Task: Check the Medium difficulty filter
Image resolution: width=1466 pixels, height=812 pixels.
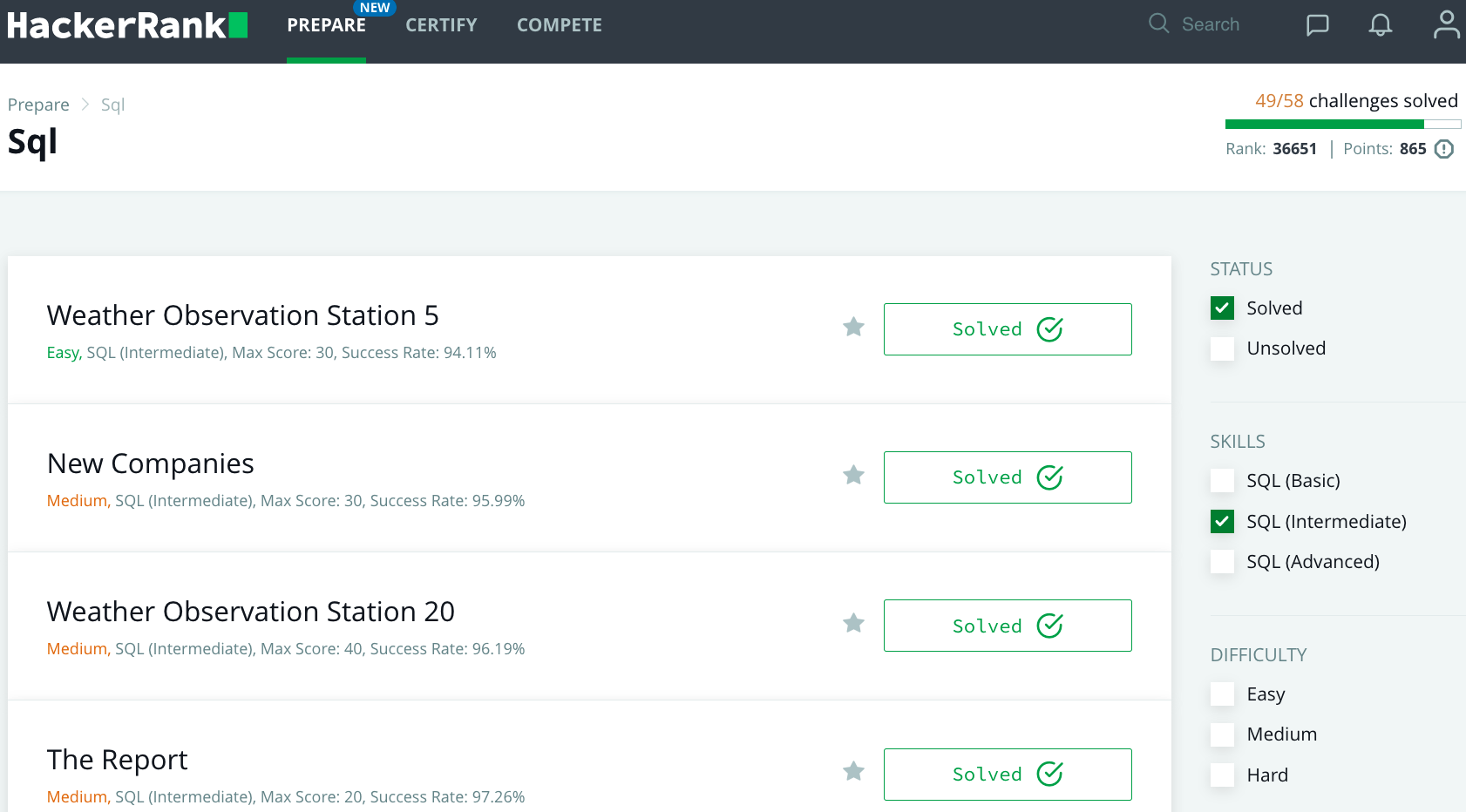Action: (1222, 734)
